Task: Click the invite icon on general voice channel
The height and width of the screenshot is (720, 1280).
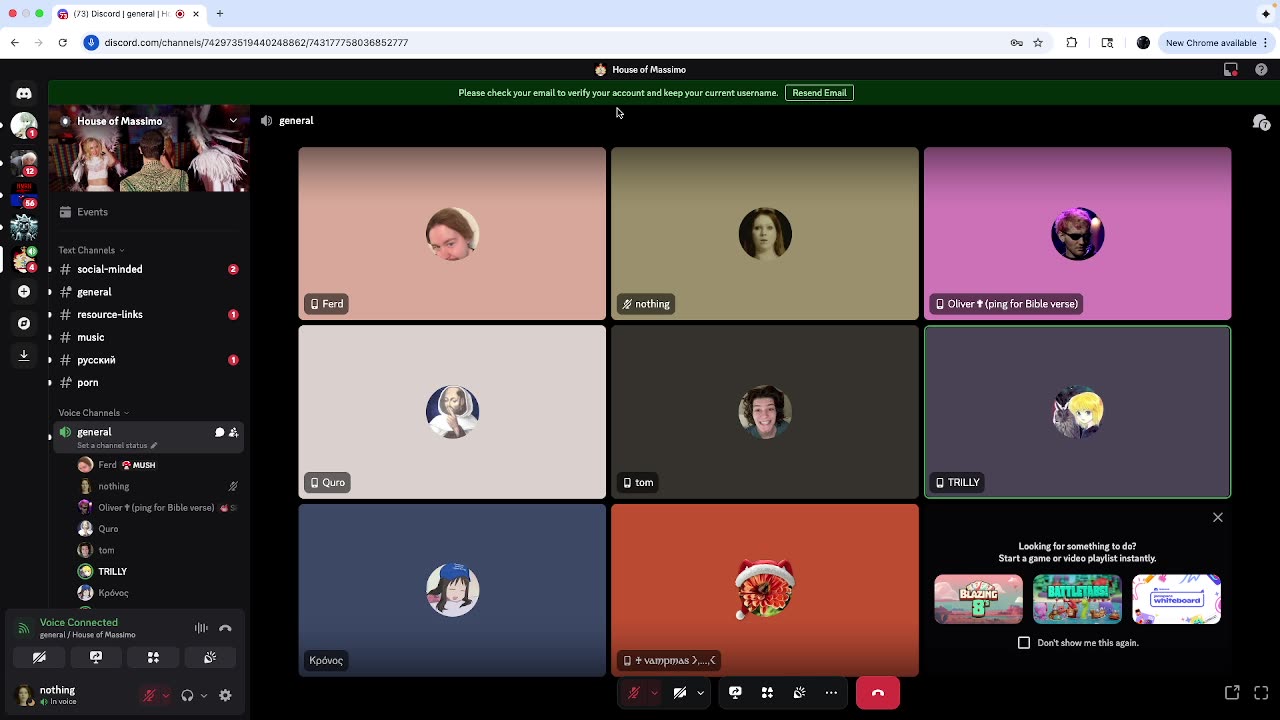Action: pos(233,432)
